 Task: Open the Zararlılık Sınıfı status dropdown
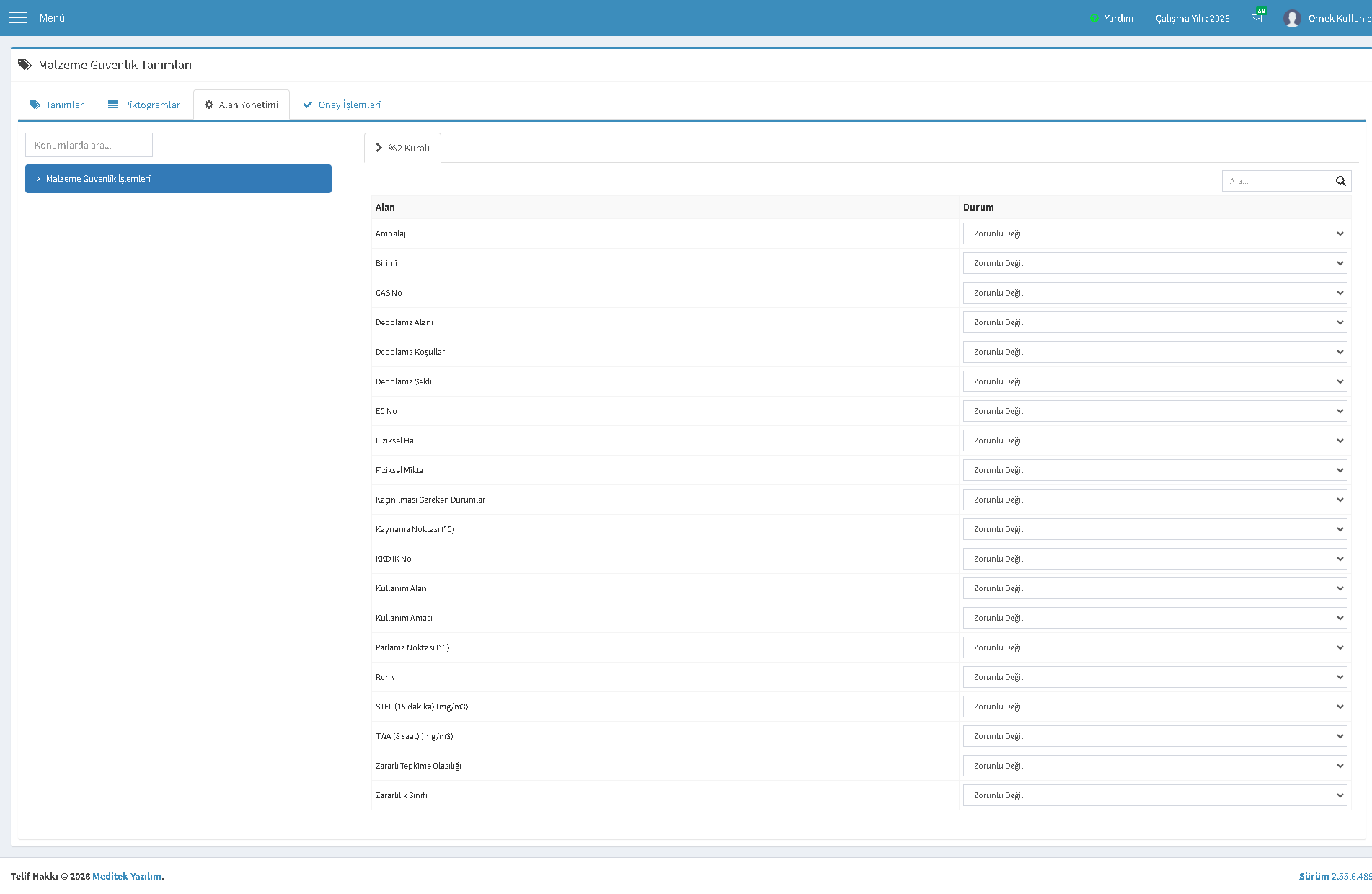click(x=1155, y=795)
